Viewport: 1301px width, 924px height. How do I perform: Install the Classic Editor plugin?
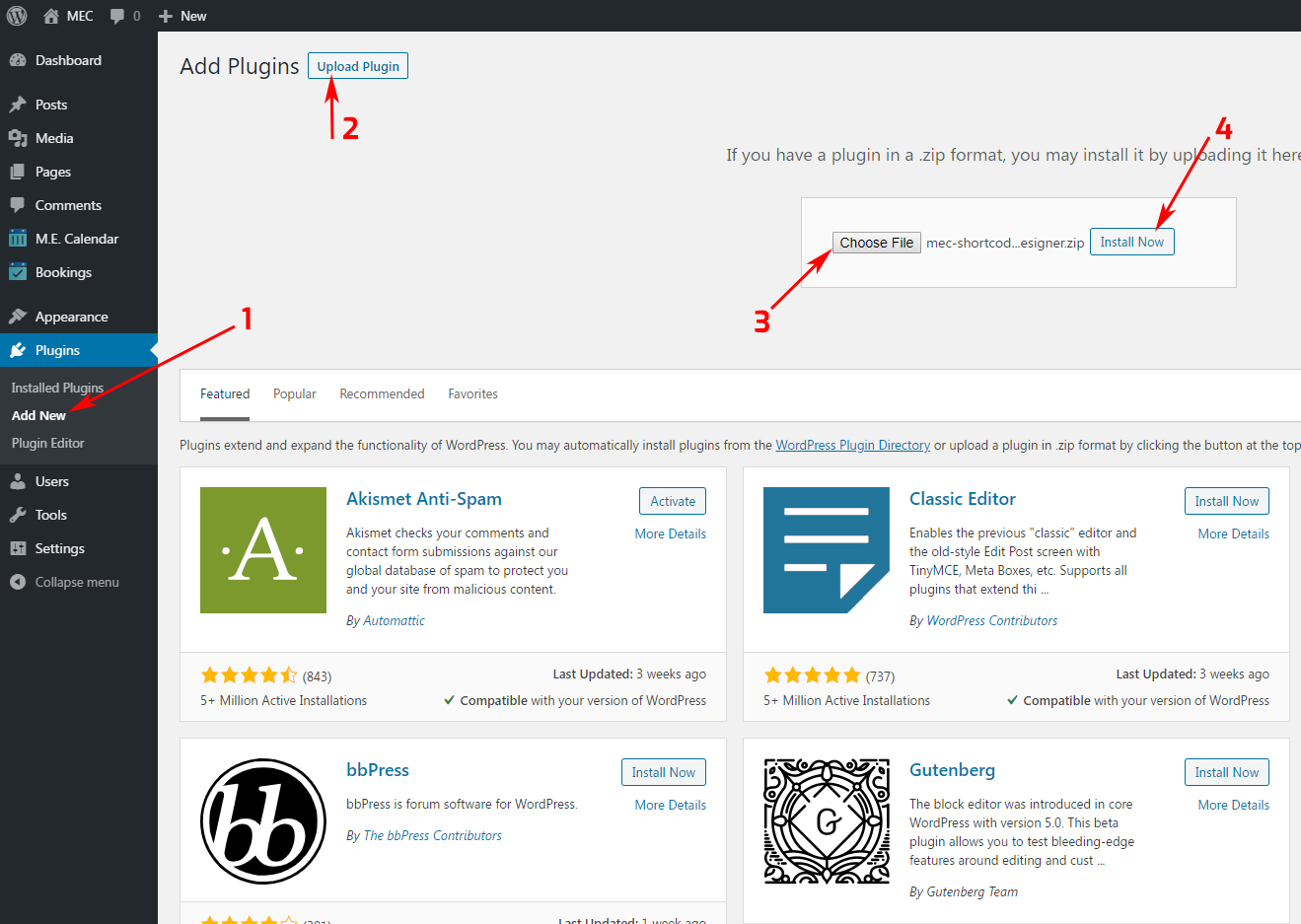1227,501
